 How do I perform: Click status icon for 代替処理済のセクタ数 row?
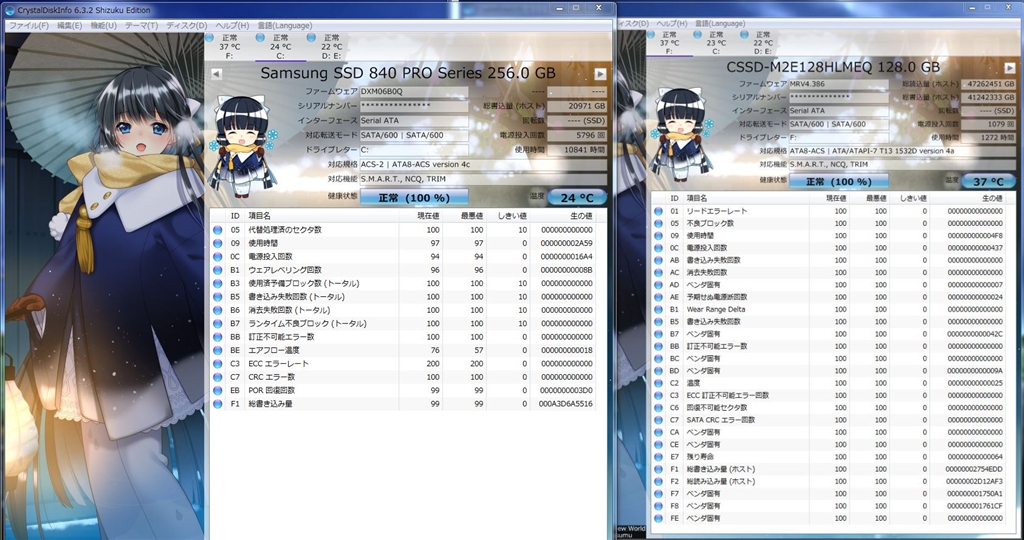click(x=217, y=230)
